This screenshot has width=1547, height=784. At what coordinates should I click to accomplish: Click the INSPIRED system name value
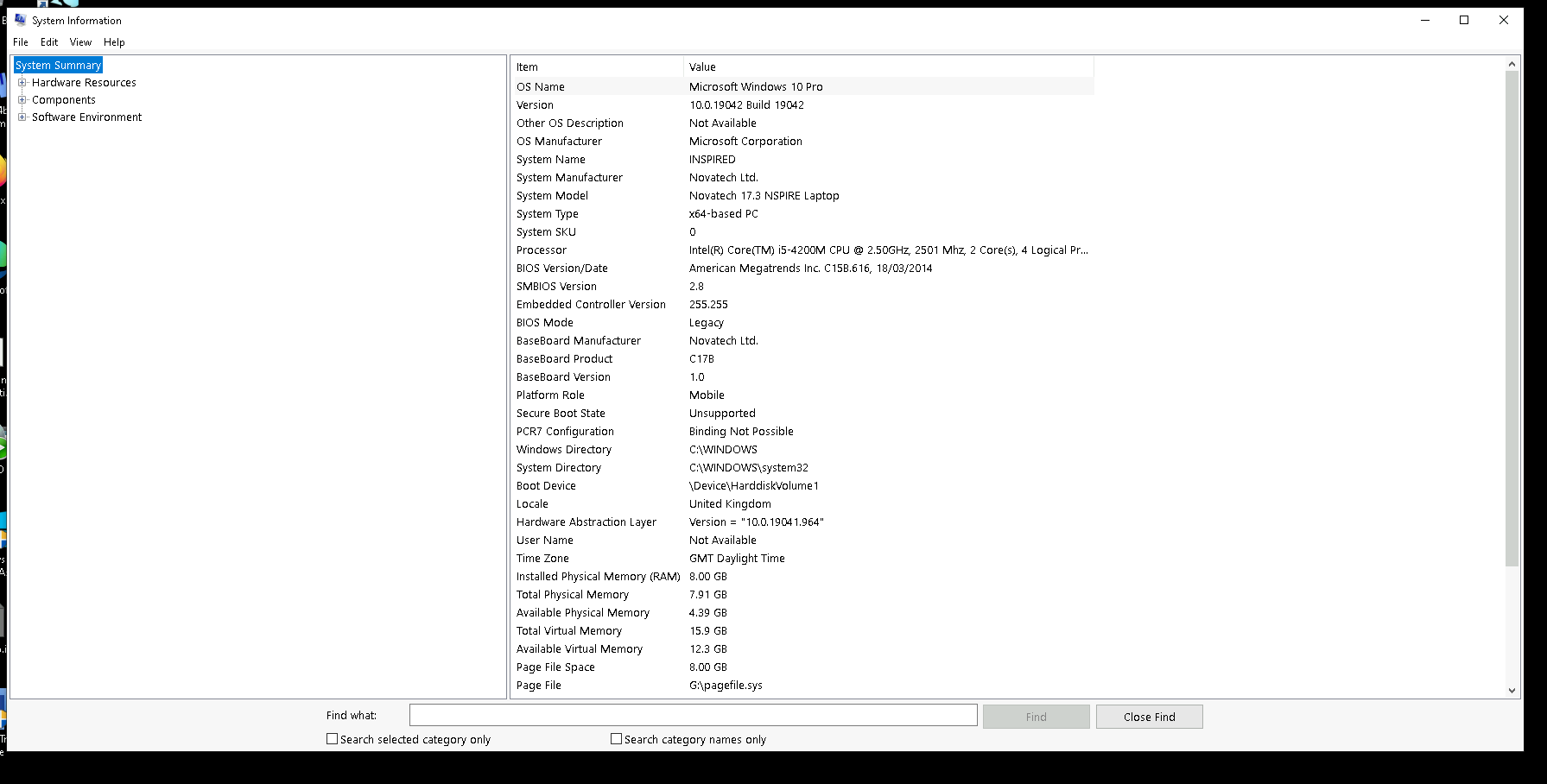tap(713, 159)
